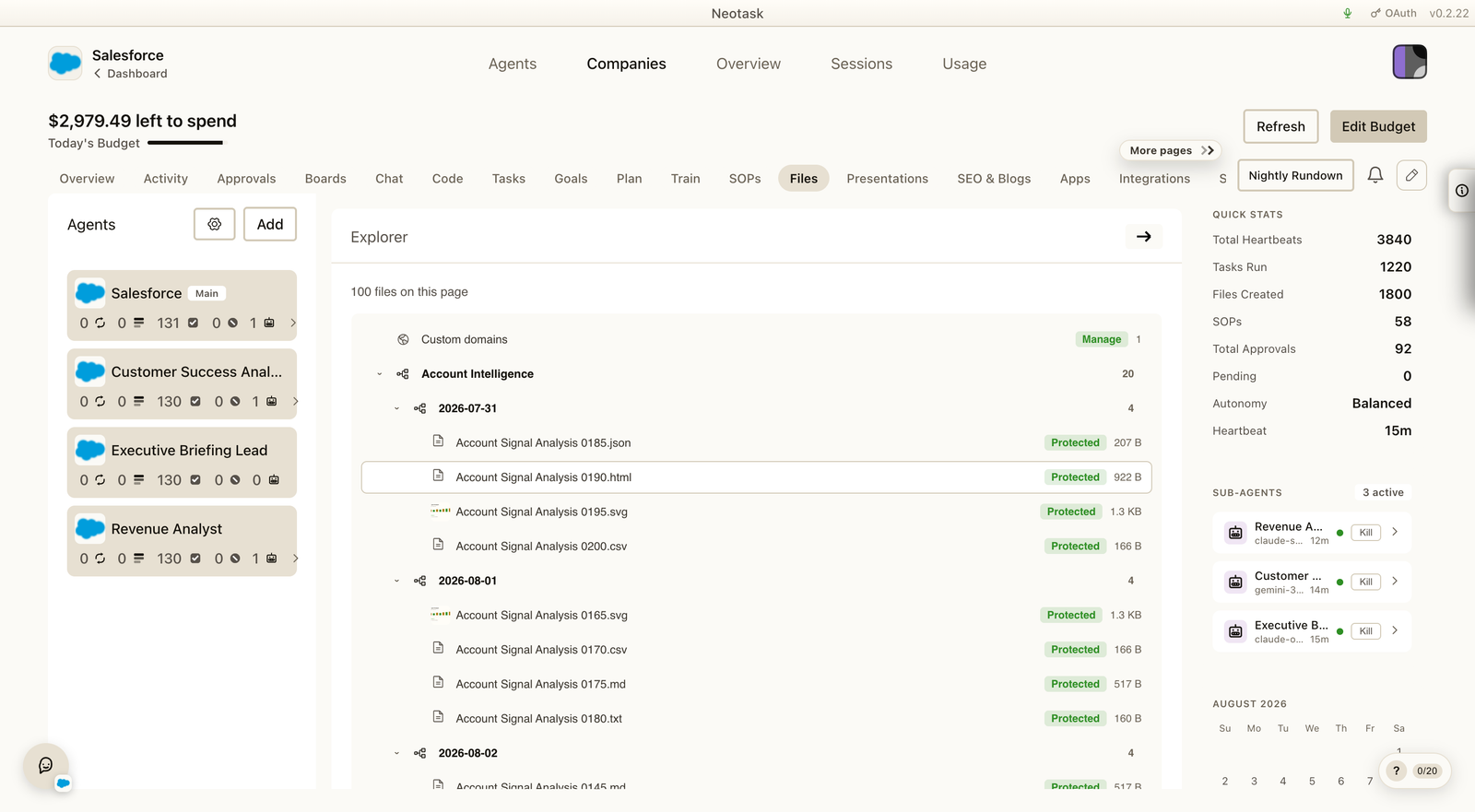Click the Today's Budget progress bar
This screenshot has height=812, width=1475.
[185, 143]
